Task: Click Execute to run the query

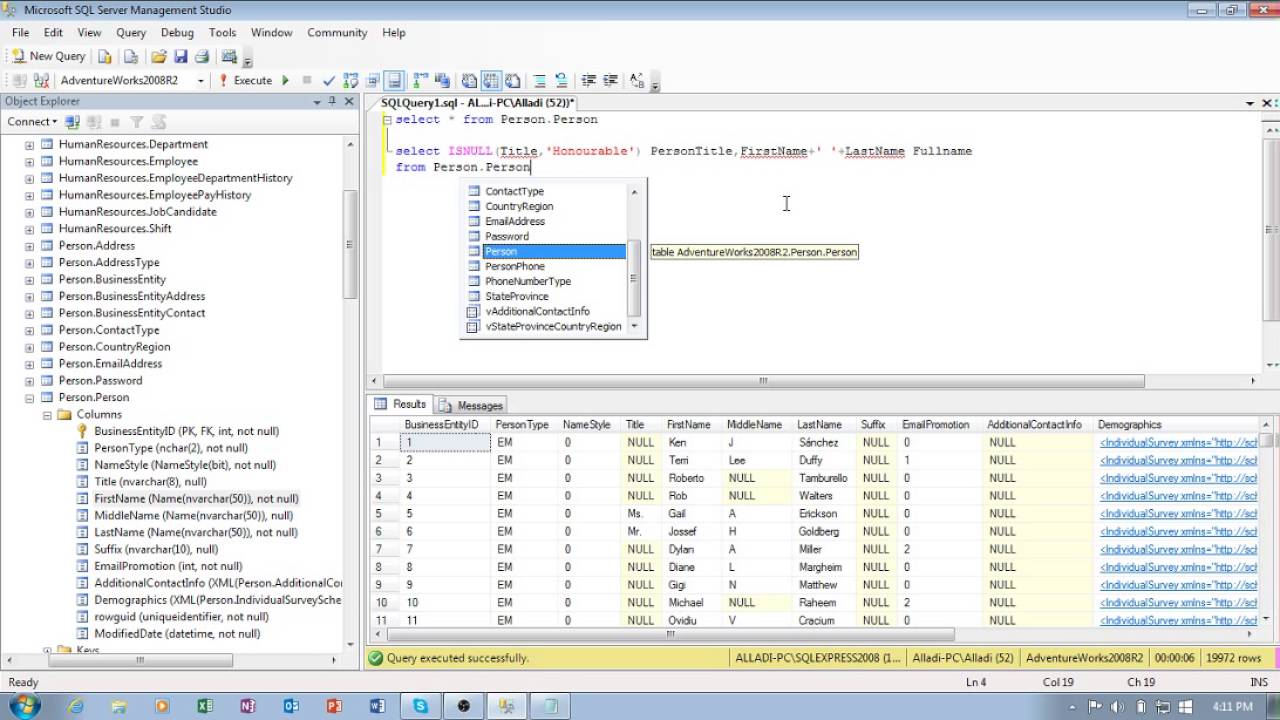Action: click(245, 81)
